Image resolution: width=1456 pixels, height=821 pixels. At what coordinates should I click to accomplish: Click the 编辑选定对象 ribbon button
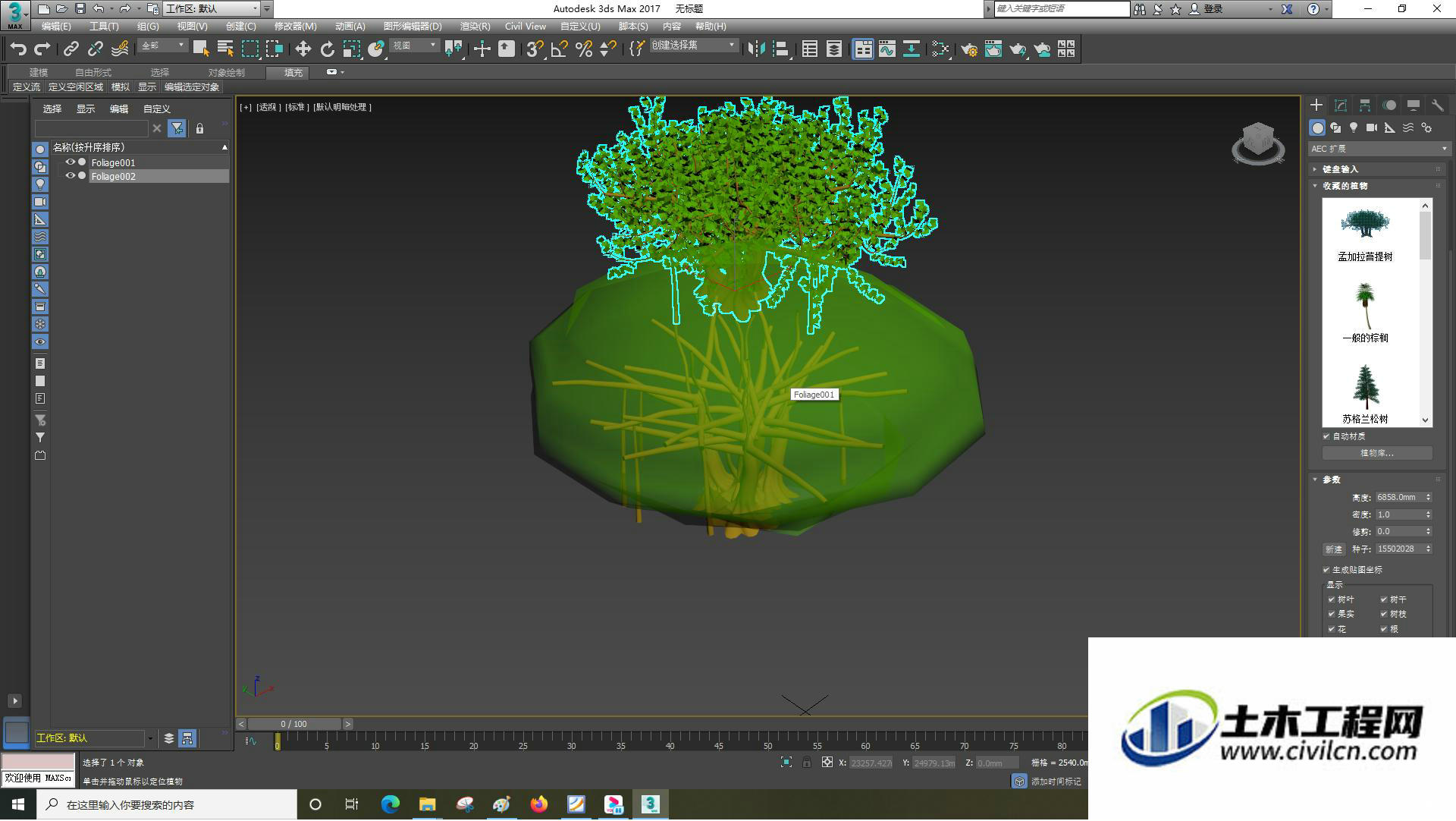coord(192,87)
